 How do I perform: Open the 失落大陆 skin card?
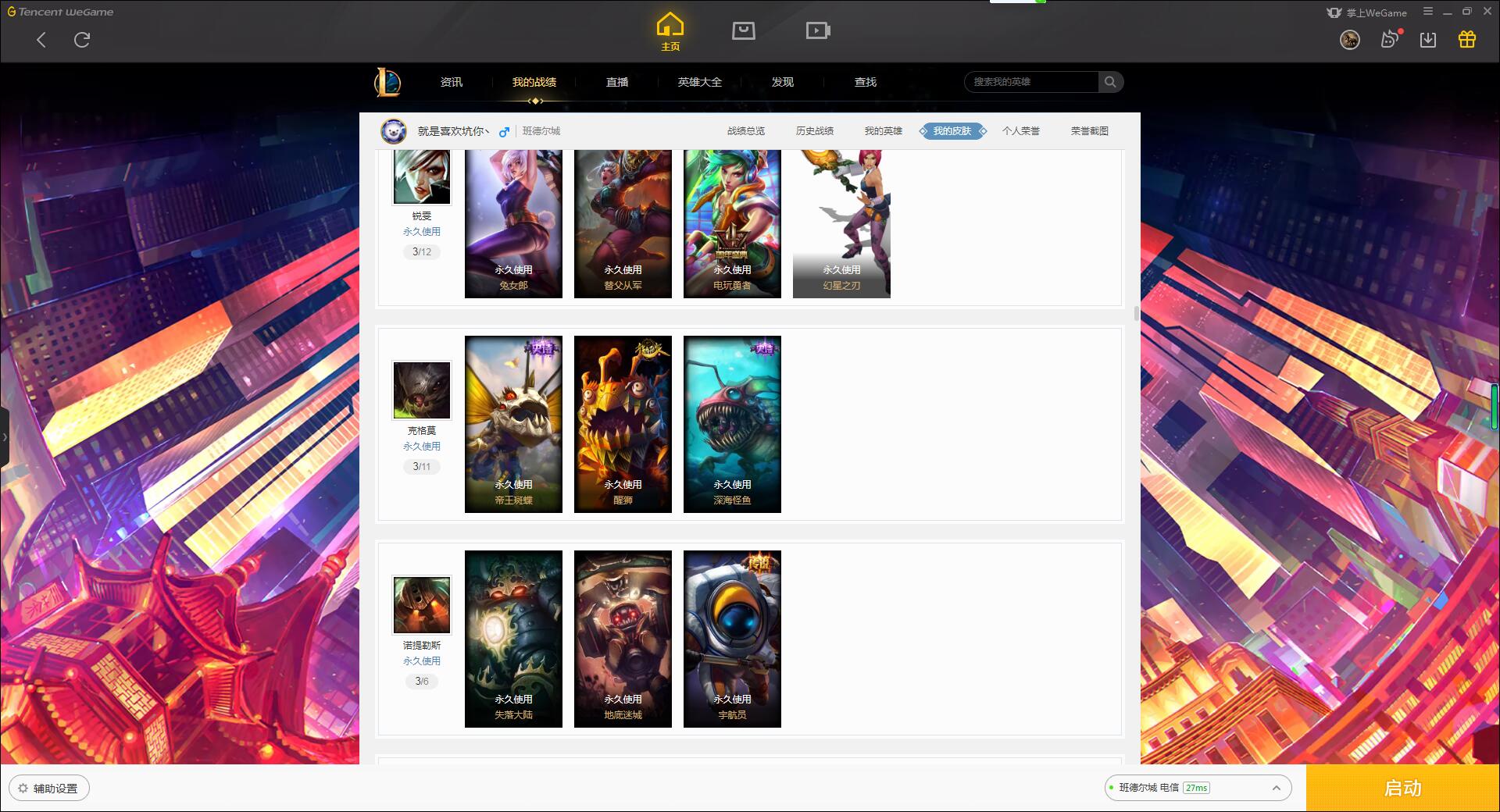[x=513, y=639]
